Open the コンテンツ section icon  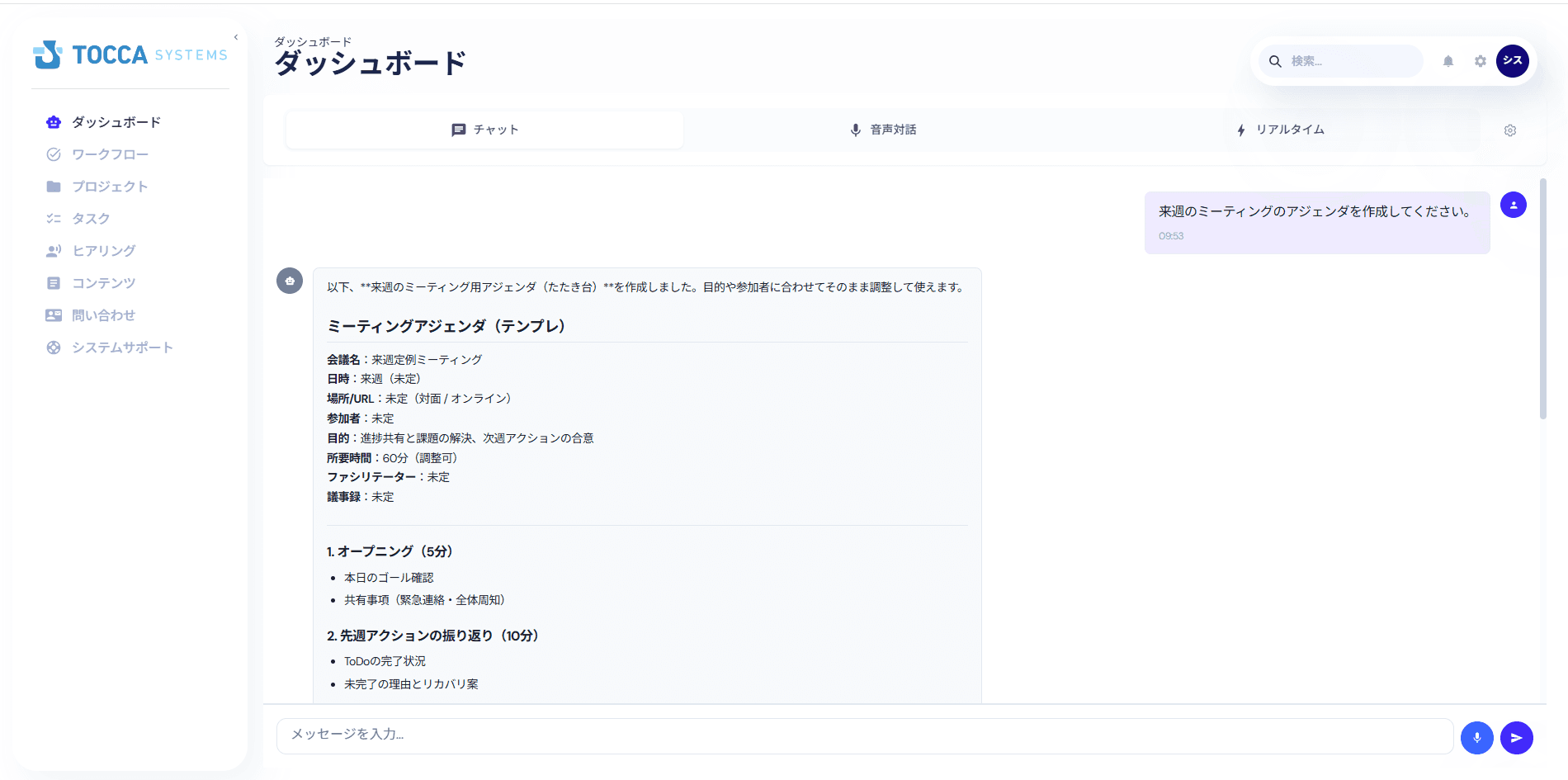(x=53, y=282)
